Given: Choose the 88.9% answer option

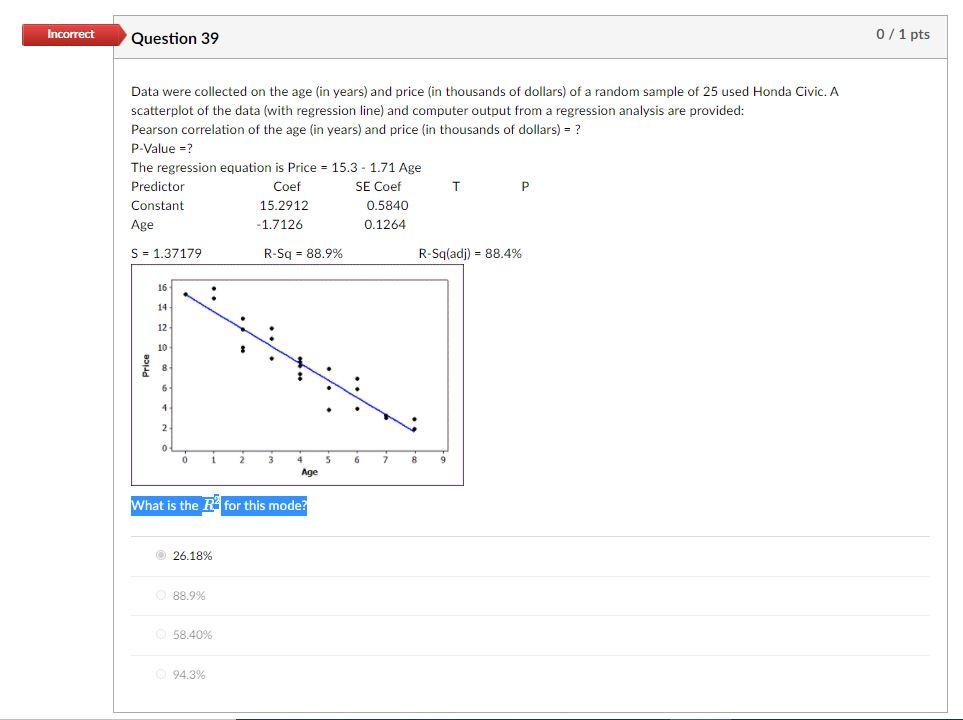Looking at the screenshot, I should (x=161, y=594).
